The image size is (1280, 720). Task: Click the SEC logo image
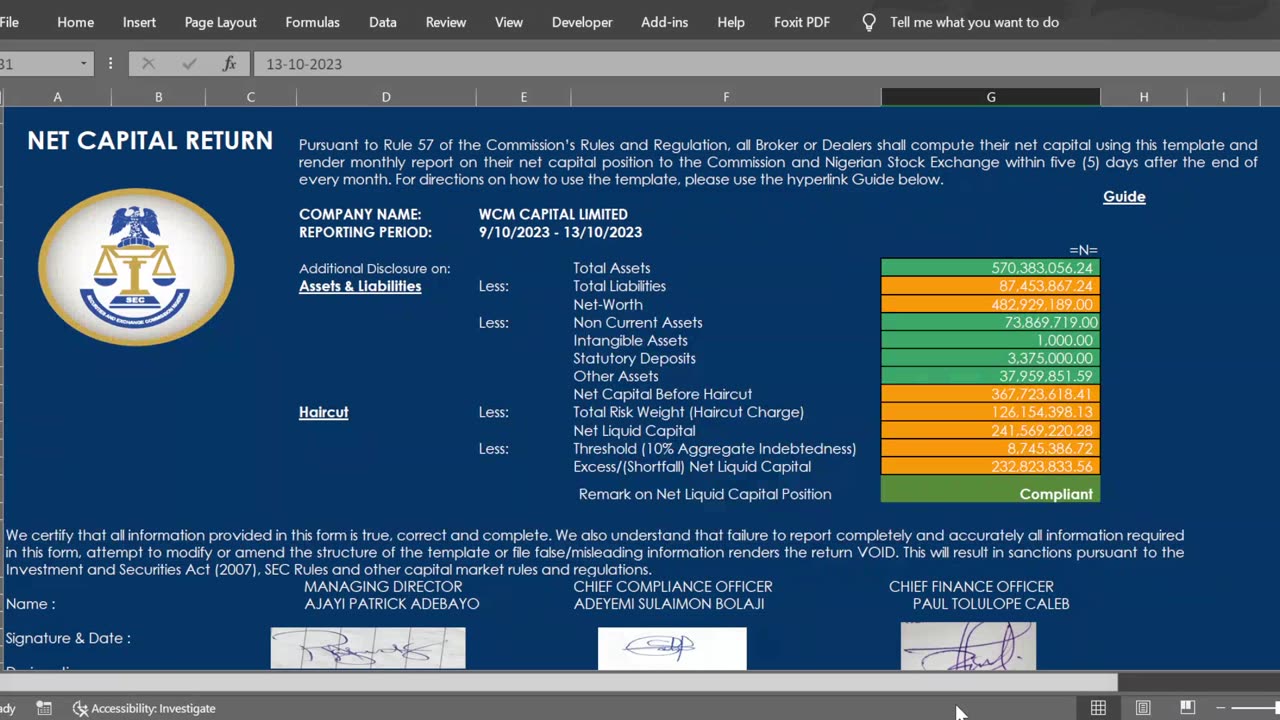tap(136, 267)
